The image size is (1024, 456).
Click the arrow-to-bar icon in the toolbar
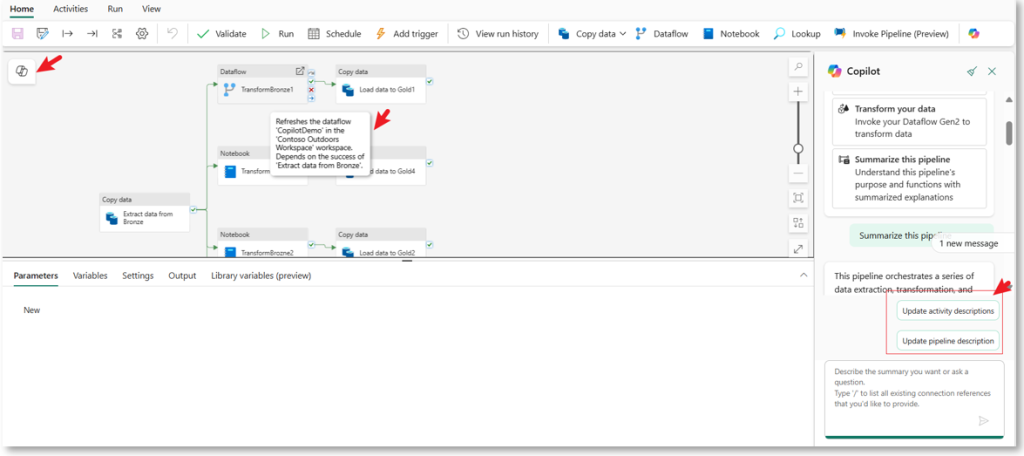[x=92, y=33]
